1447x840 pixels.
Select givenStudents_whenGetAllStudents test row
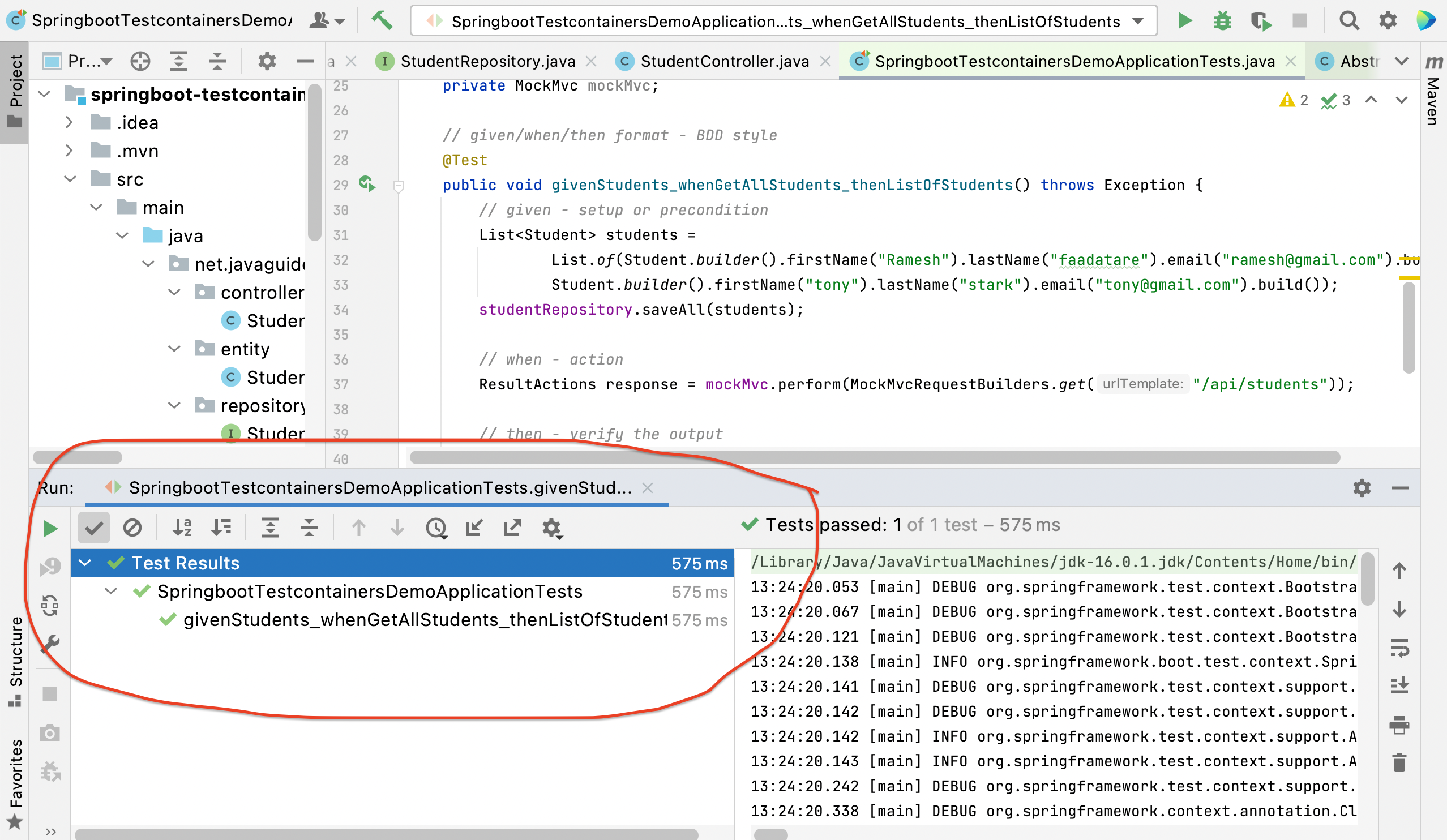click(x=424, y=620)
